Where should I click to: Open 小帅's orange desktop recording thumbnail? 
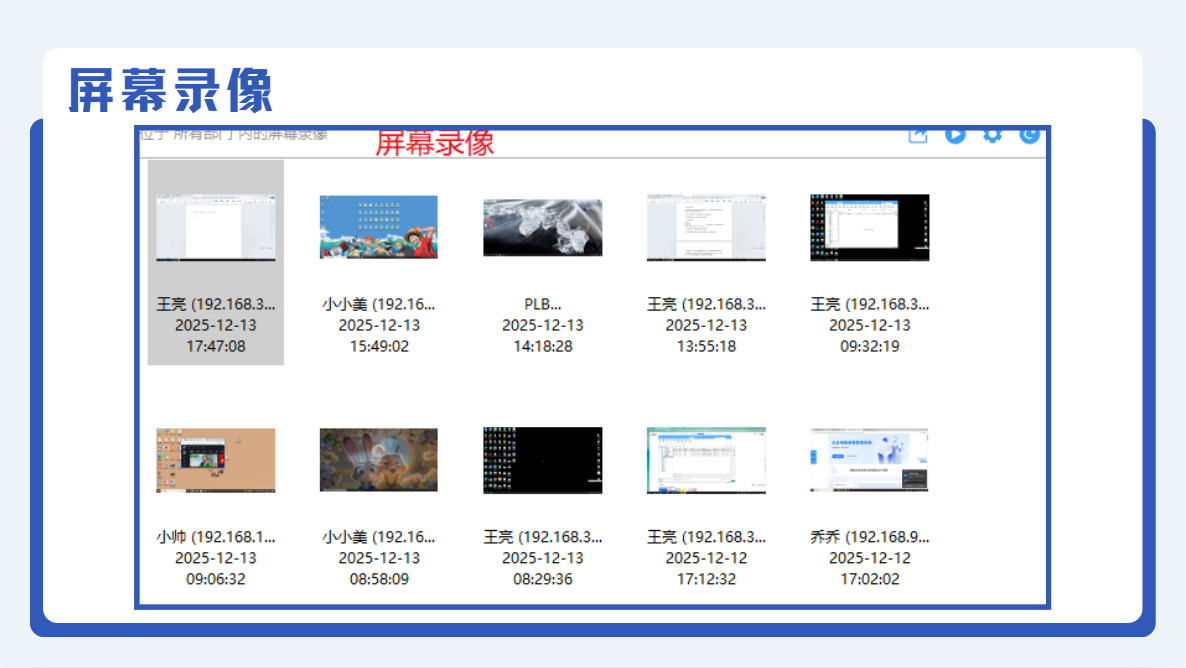click(216, 460)
